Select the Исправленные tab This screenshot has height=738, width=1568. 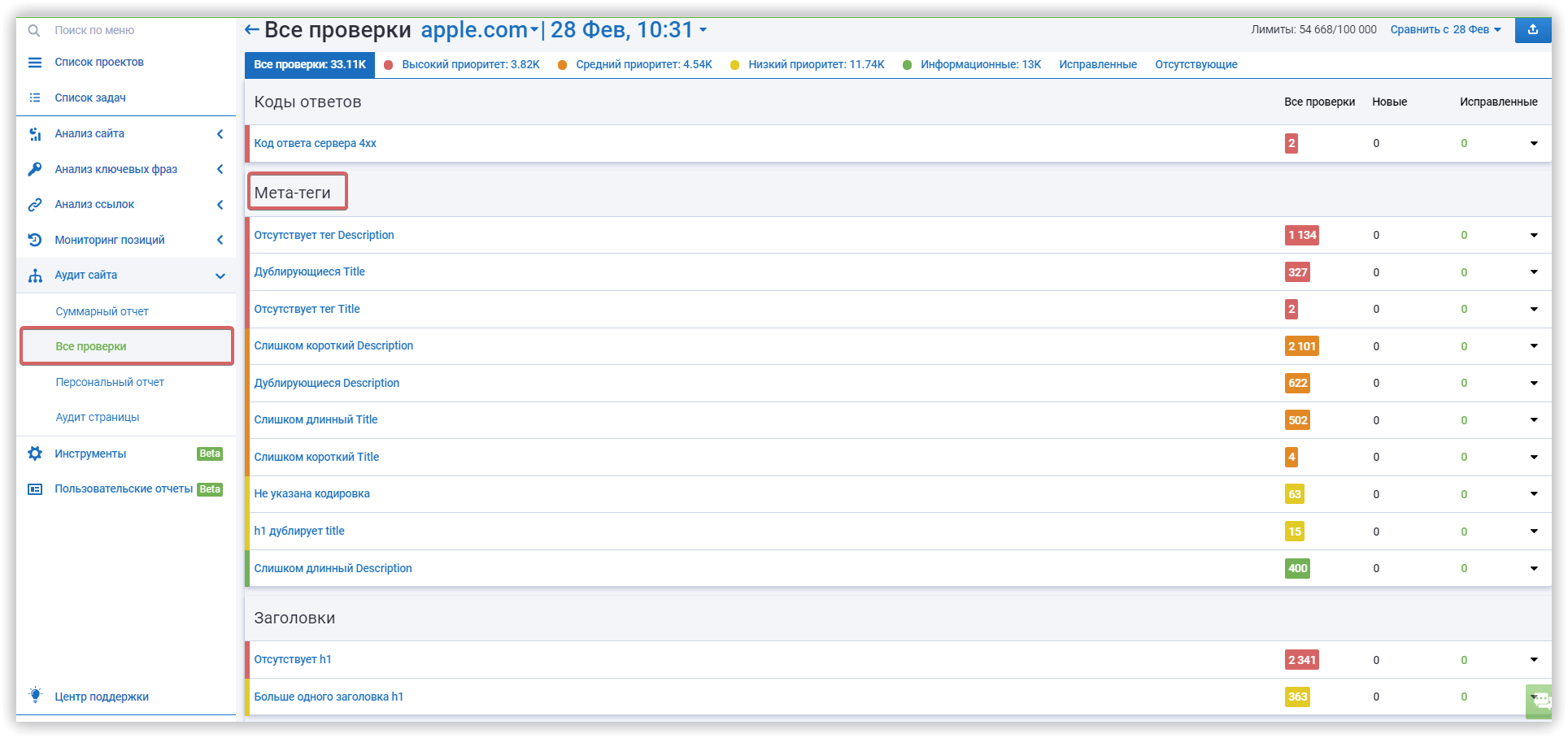1097,65
